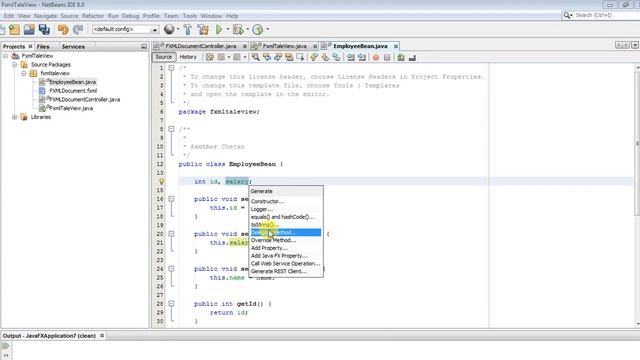Image resolution: width=640 pixels, height=360 pixels.
Task: Open the Tools menu
Action: tap(190, 16)
